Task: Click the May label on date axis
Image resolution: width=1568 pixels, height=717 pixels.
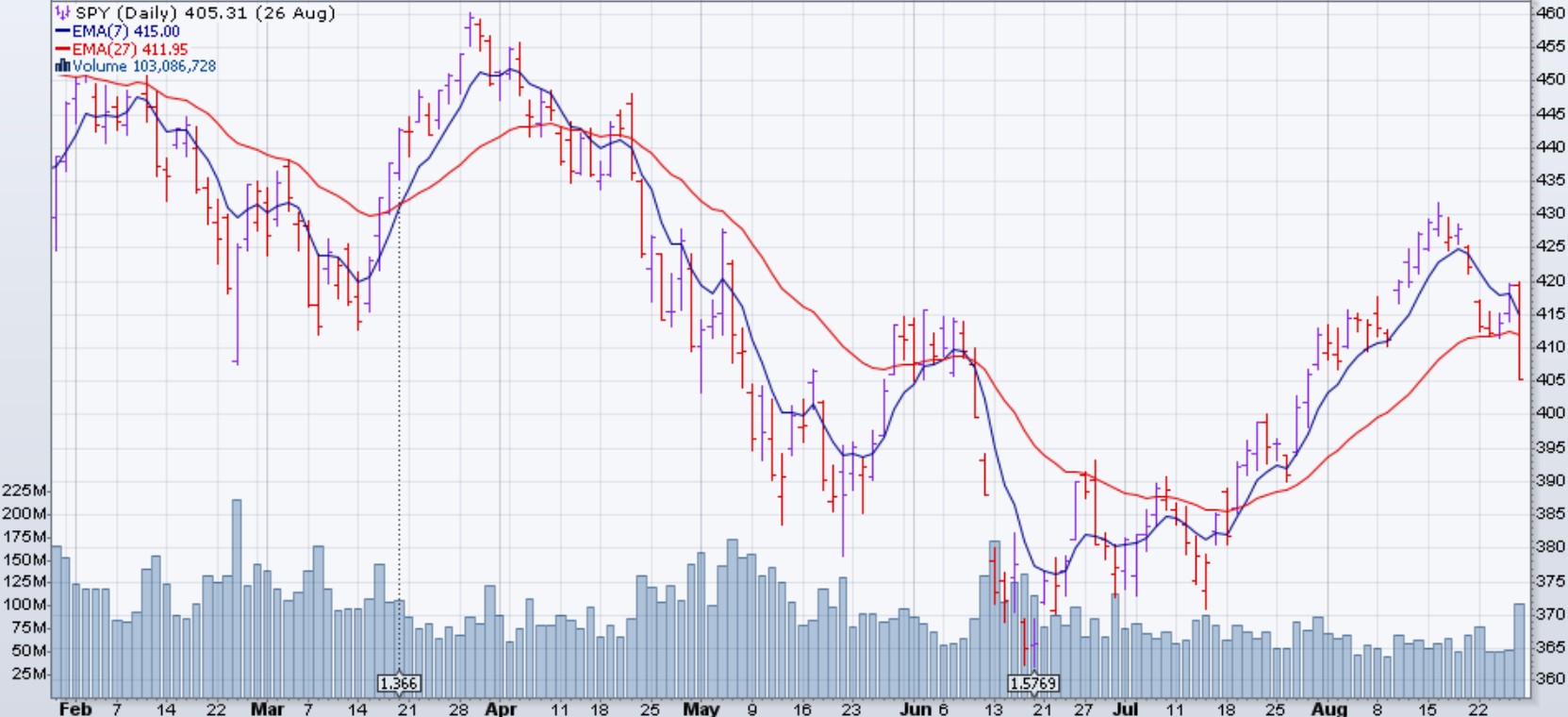Action: tap(701, 709)
